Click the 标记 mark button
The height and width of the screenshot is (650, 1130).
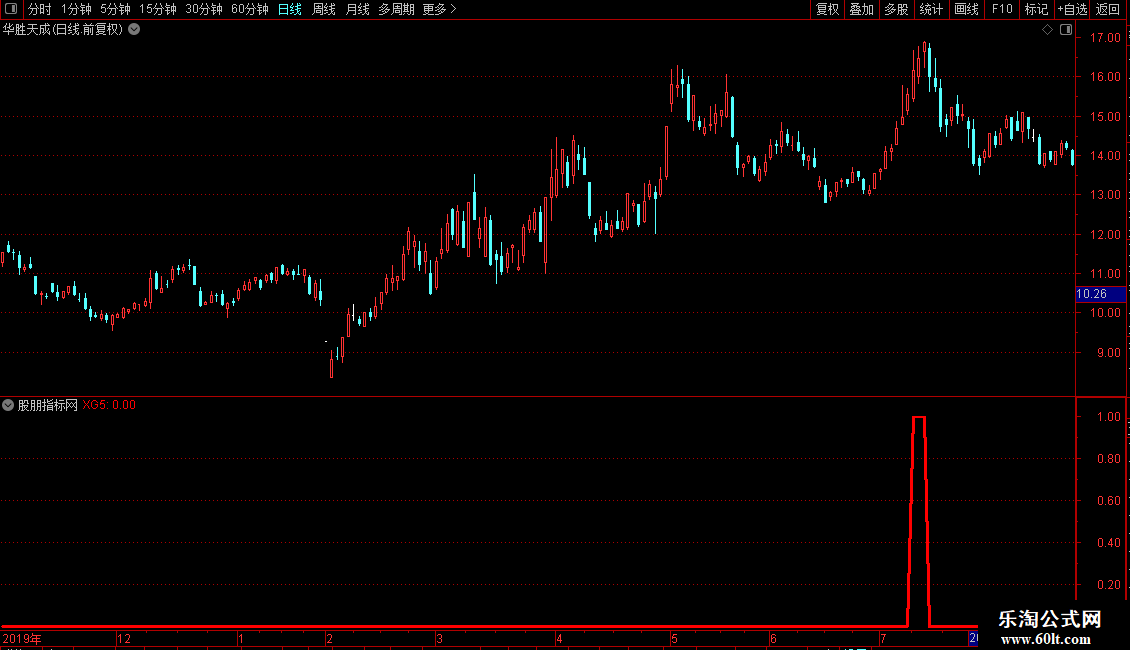[1036, 9]
